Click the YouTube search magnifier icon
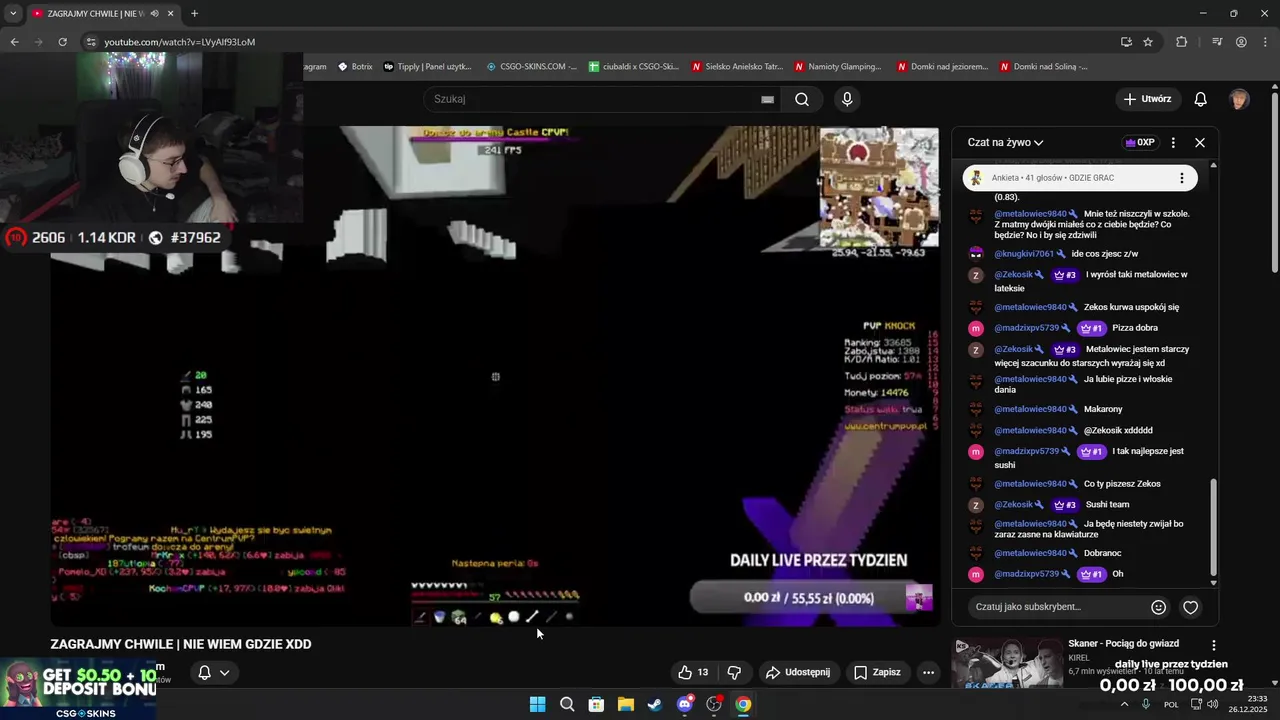Viewport: 1280px width, 720px height. click(x=802, y=99)
